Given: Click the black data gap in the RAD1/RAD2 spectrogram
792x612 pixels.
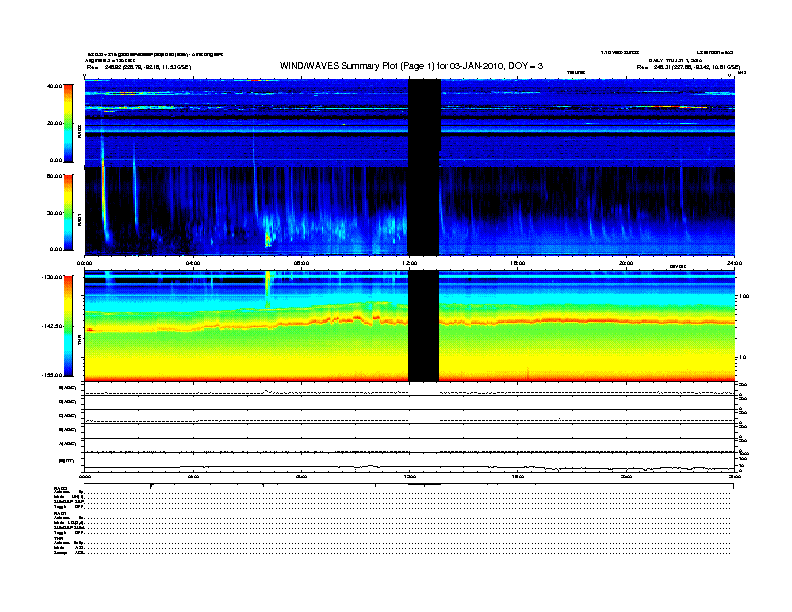Looking at the screenshot, I should pos(424,167).
